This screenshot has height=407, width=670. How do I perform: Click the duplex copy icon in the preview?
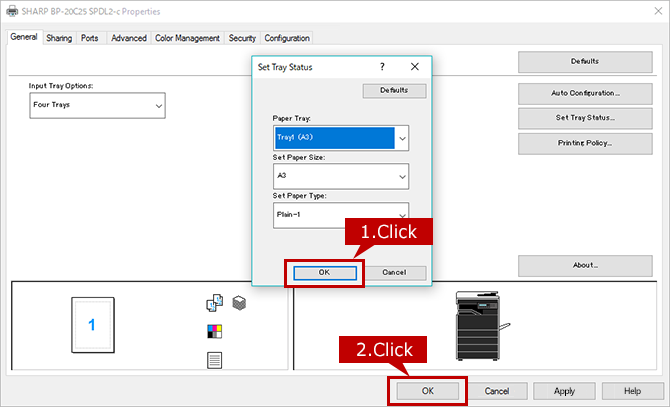pyautogui.click(x=215, y=303)
